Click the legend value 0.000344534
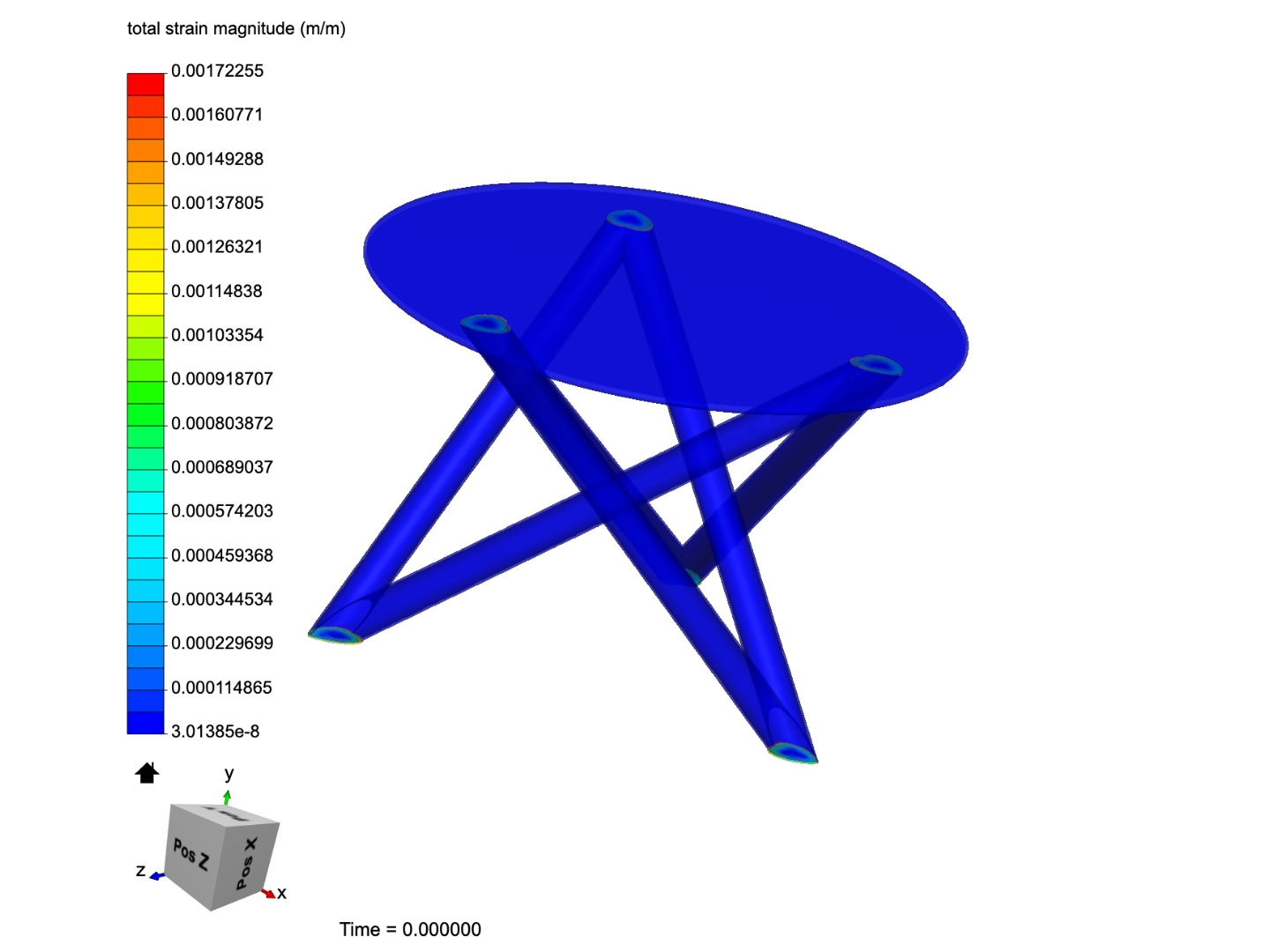This screenshot has width=1270, height=952. pos(222,599)
